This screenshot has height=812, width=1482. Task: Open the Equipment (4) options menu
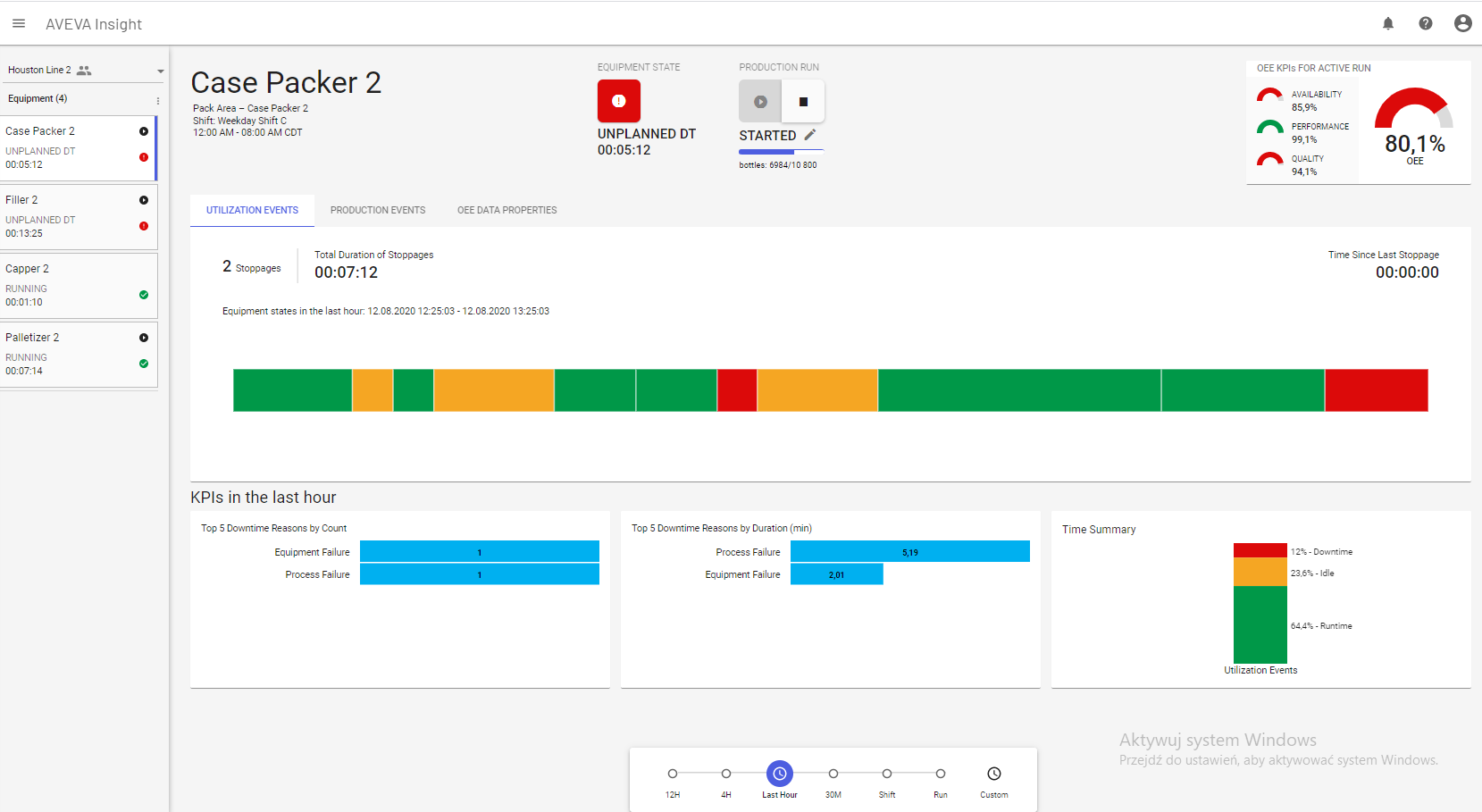pyautogui.click(x=158, y=100)
